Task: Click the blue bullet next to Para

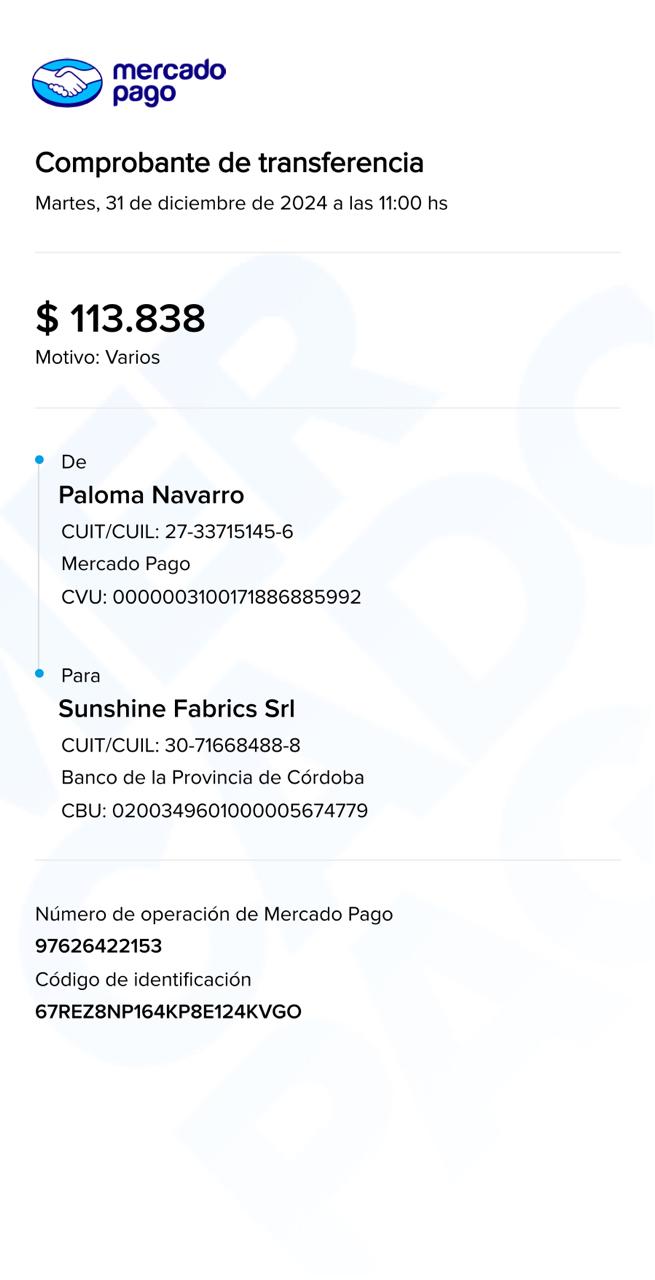Action: (x=39, y=674)
